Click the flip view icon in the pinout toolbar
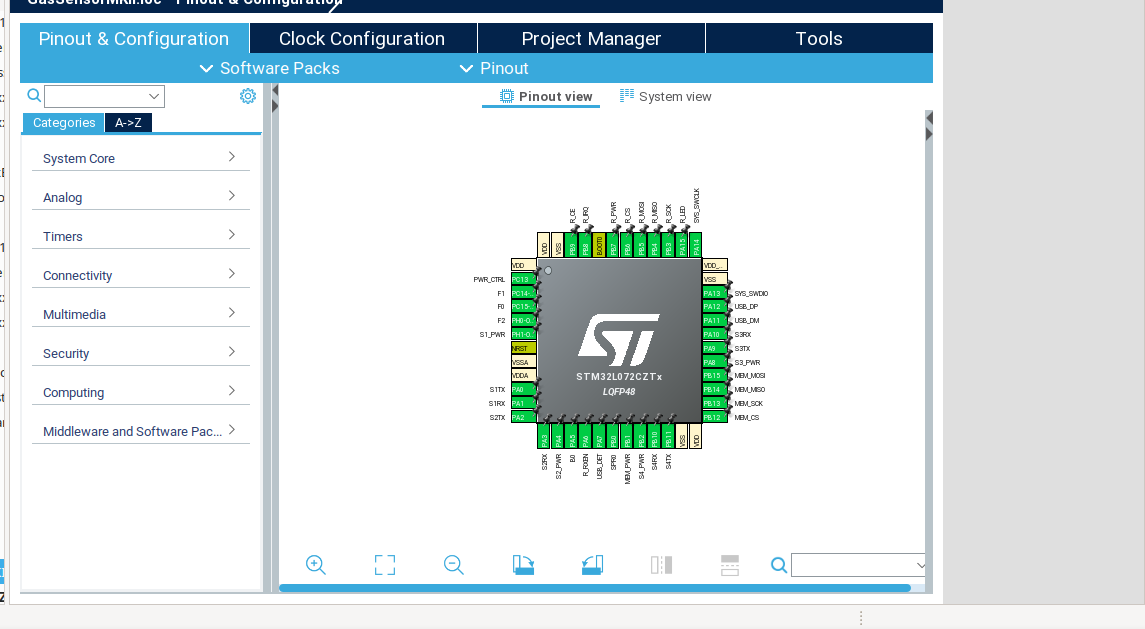The height and width of the screenshot is (629, 1145). 661,565
